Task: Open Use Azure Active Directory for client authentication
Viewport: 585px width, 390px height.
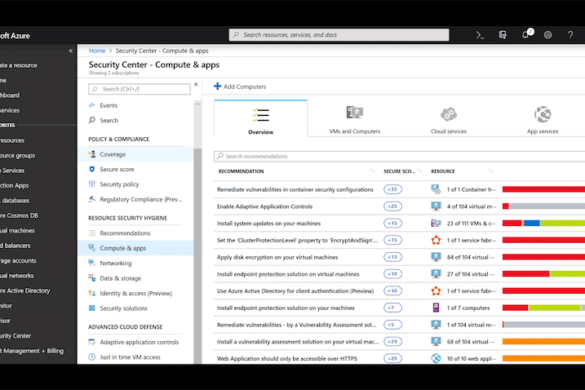Action: coord(295,291)
